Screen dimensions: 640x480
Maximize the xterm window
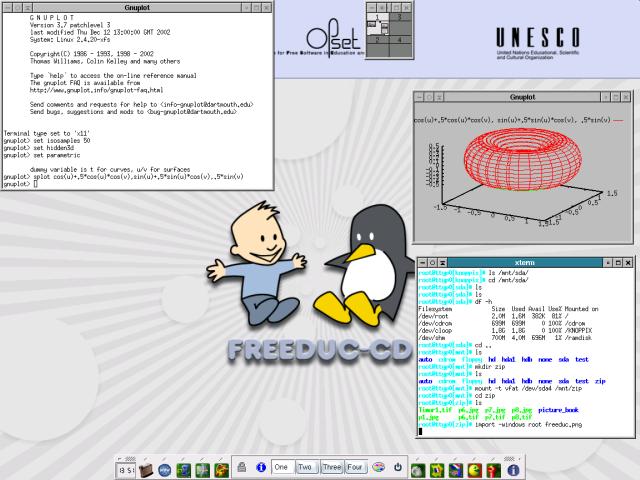coord(618,262)
